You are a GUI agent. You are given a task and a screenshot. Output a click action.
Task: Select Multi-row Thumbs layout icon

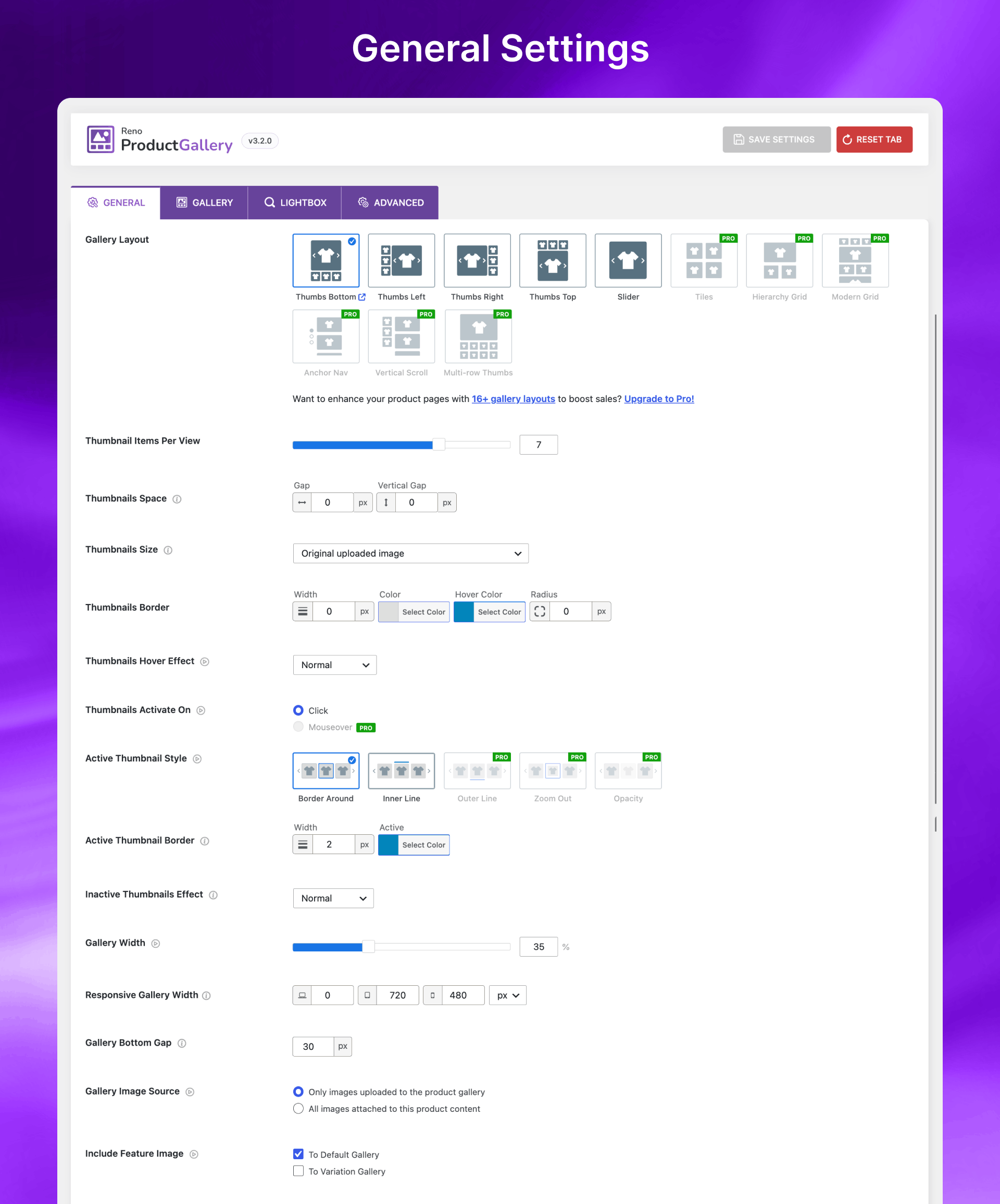click(x=478, y=336)
